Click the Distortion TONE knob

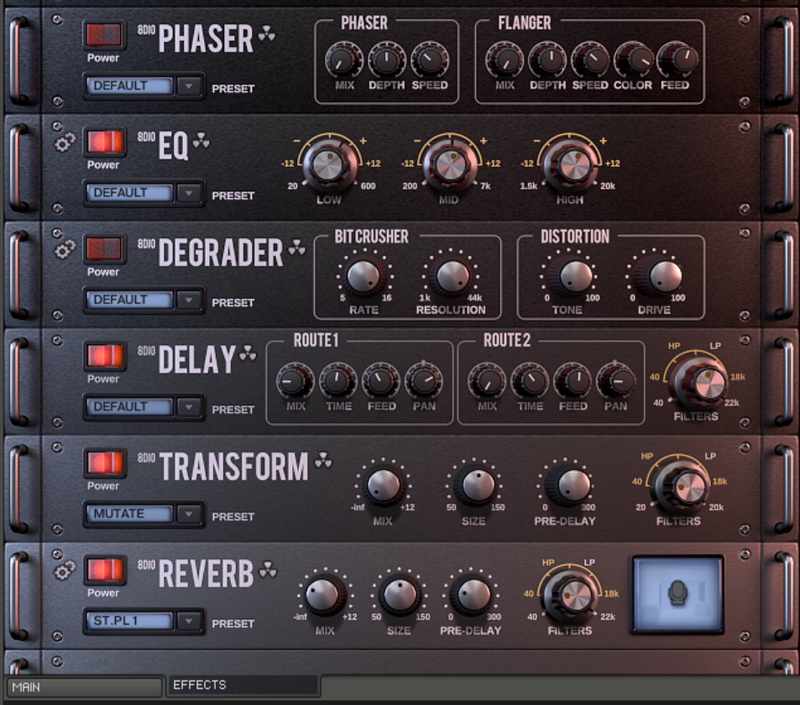[574, 276]
